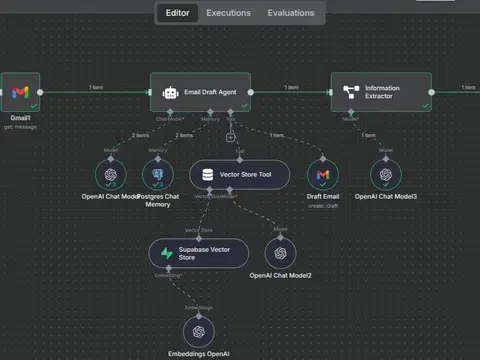Click the Memory diamond above Postgres Chat Memory
Image resolution: width=480 pixels, height=360 pixels.
(x=158, y=159)
